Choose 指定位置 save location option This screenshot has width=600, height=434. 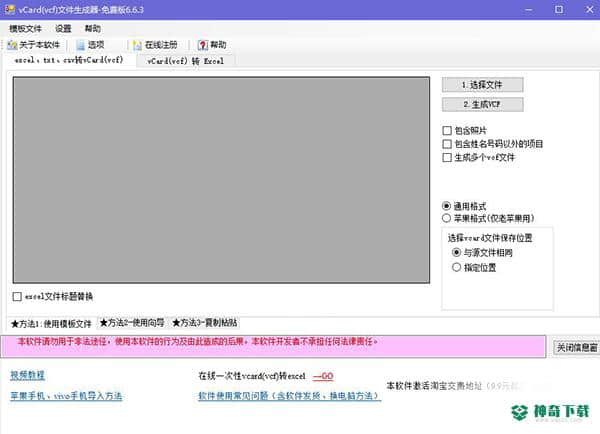click(456, 267)
